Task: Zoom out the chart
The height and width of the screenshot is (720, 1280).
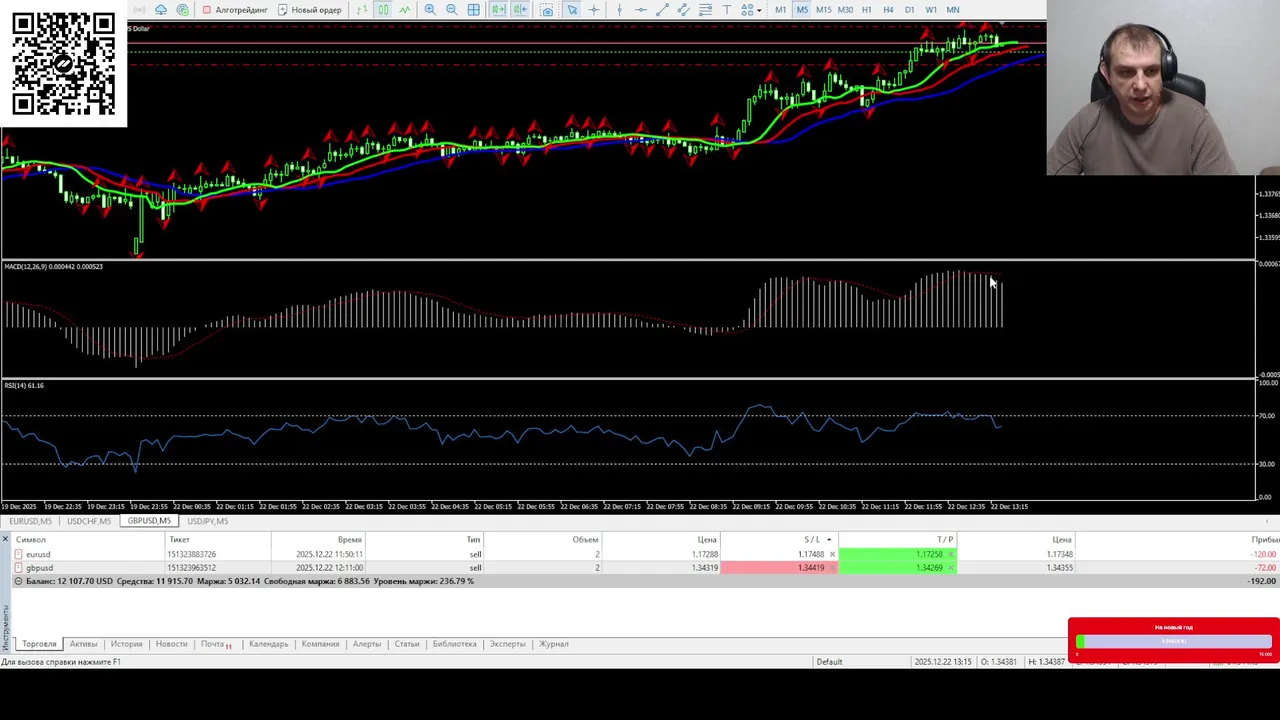Action: tap(452, 9)
